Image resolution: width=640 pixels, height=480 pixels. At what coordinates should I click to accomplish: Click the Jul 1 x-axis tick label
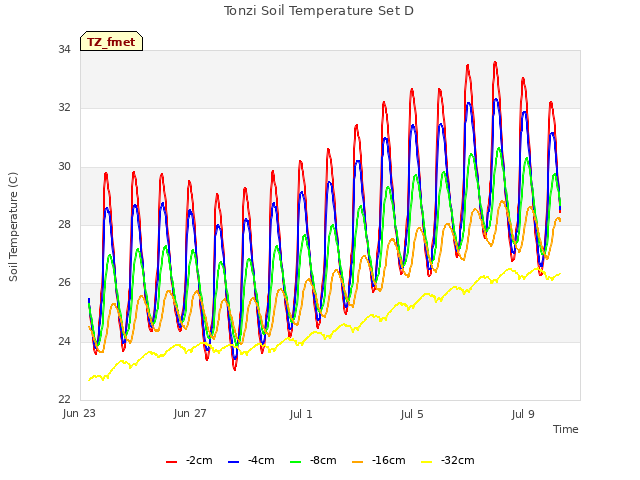point(301,414)
